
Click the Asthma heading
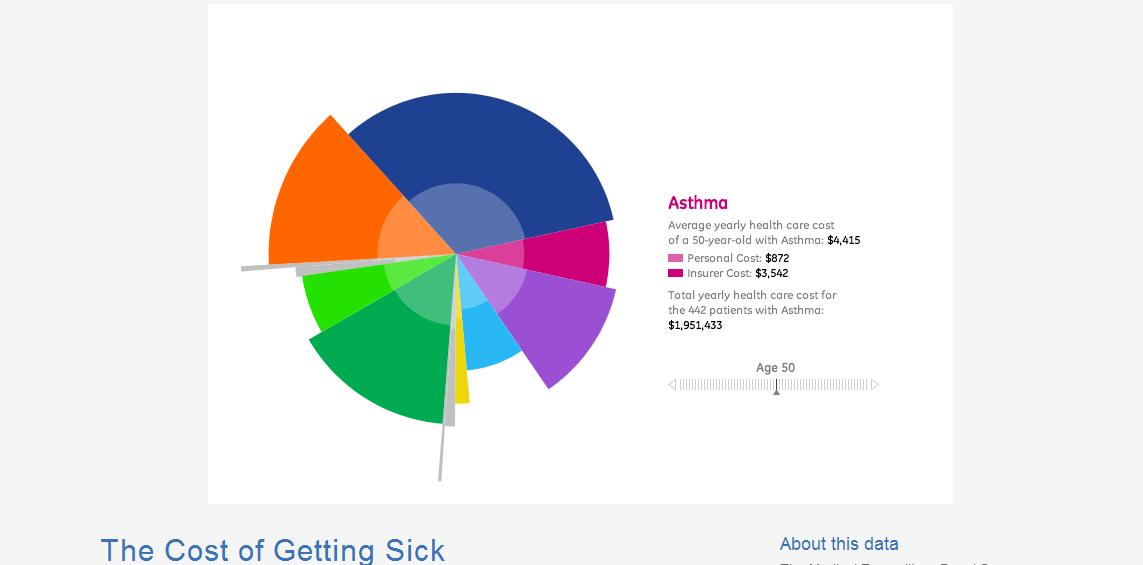(x=698, y=203)
